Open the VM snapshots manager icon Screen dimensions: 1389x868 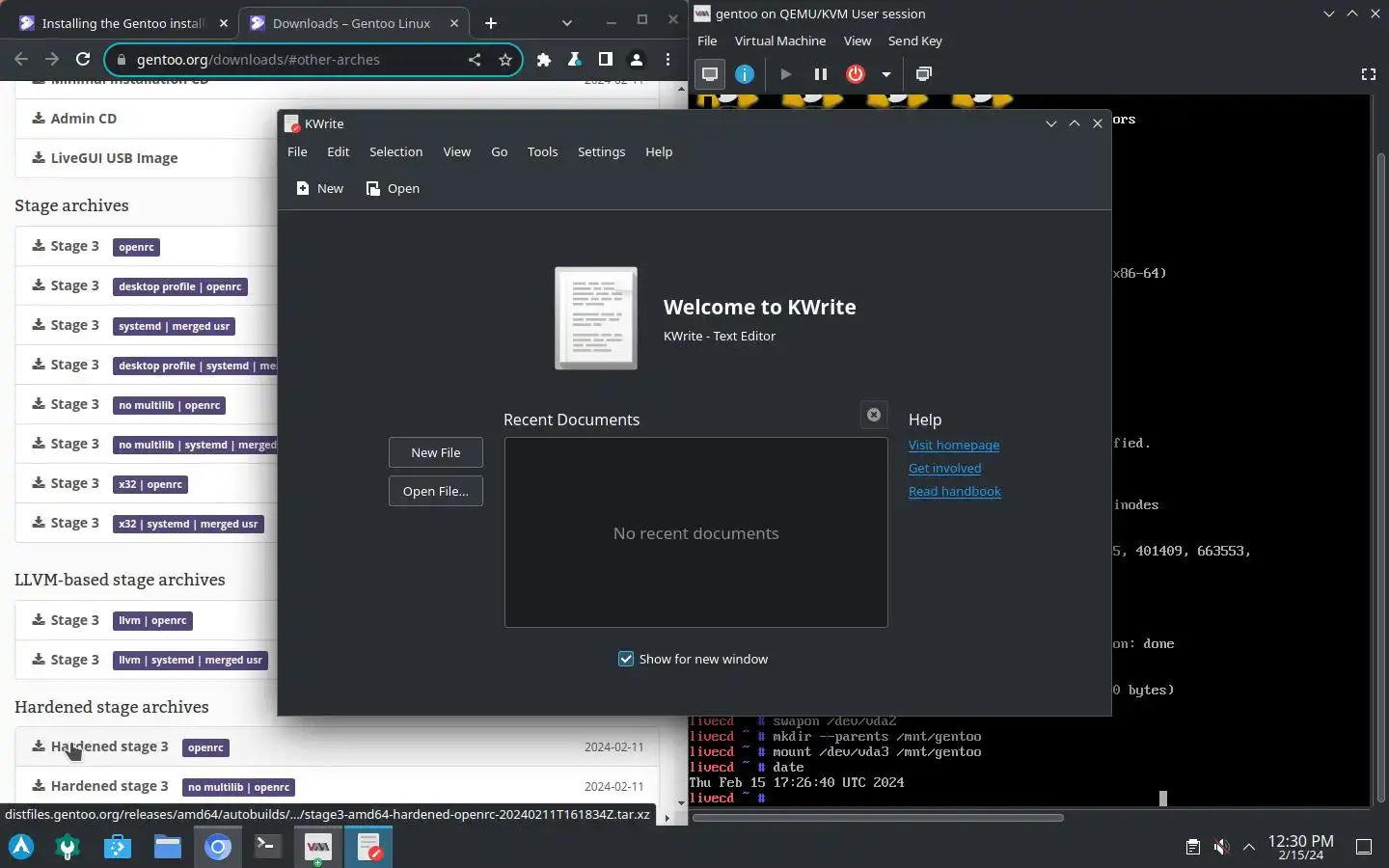(x=923, y=74)
